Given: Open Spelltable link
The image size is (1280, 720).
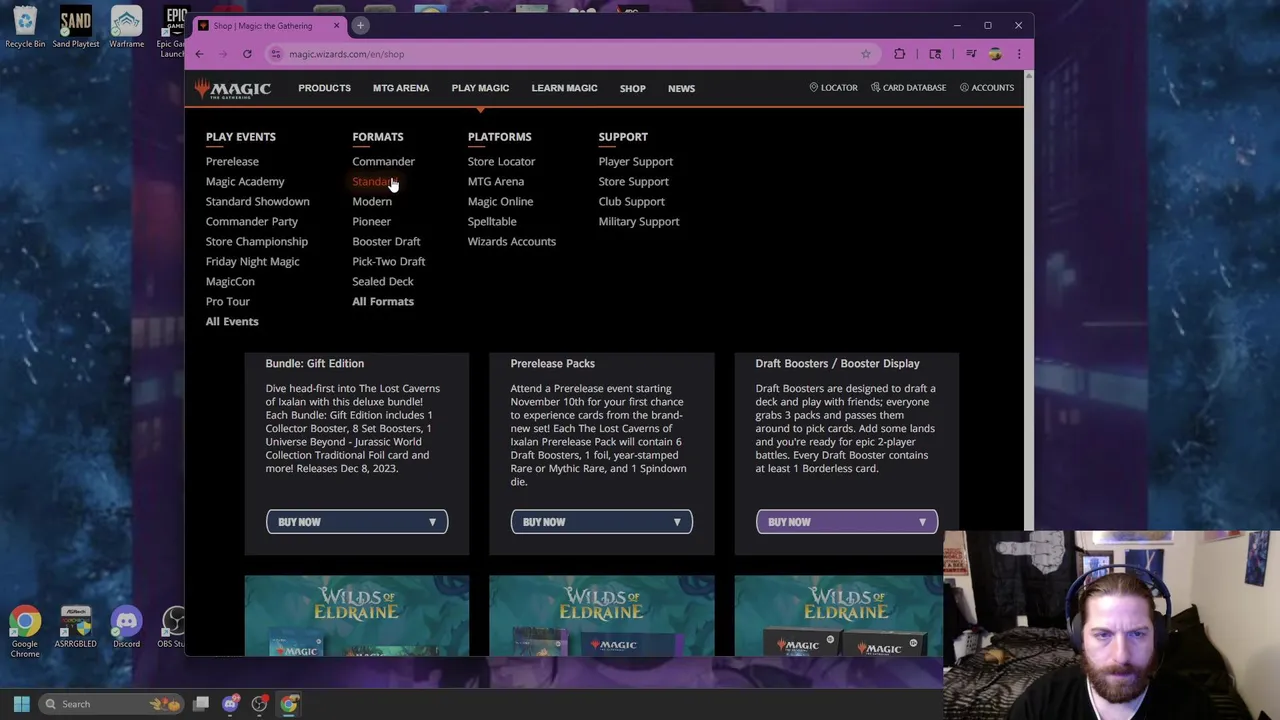Looking at the screenshot, I should pos(492,221).
